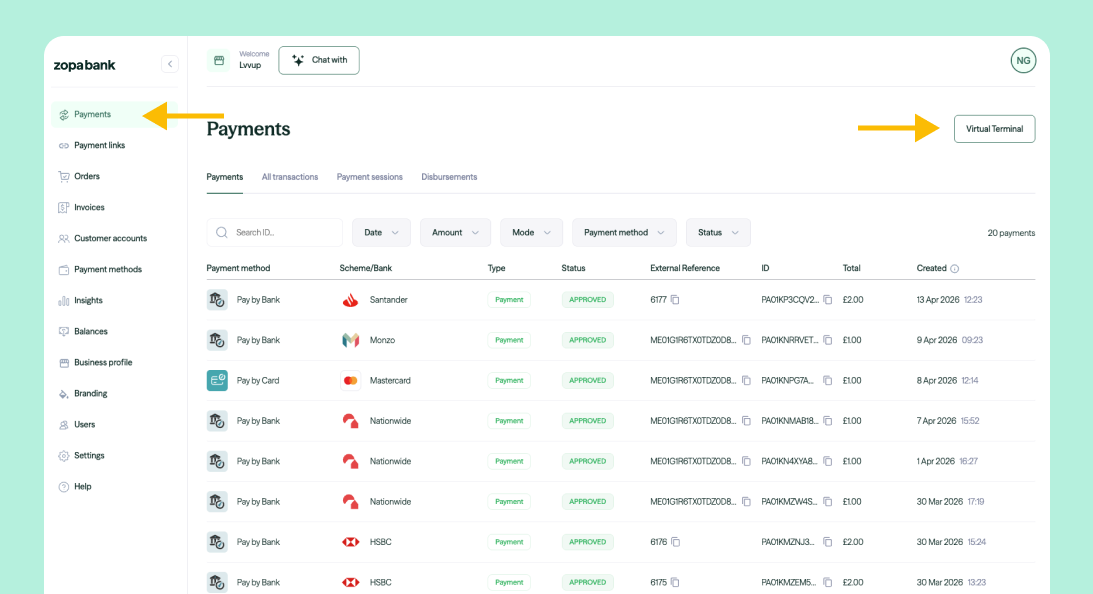Expand the Amount filter dropdown
Screen dimensions: 1093x594
[x=455, y=233]
